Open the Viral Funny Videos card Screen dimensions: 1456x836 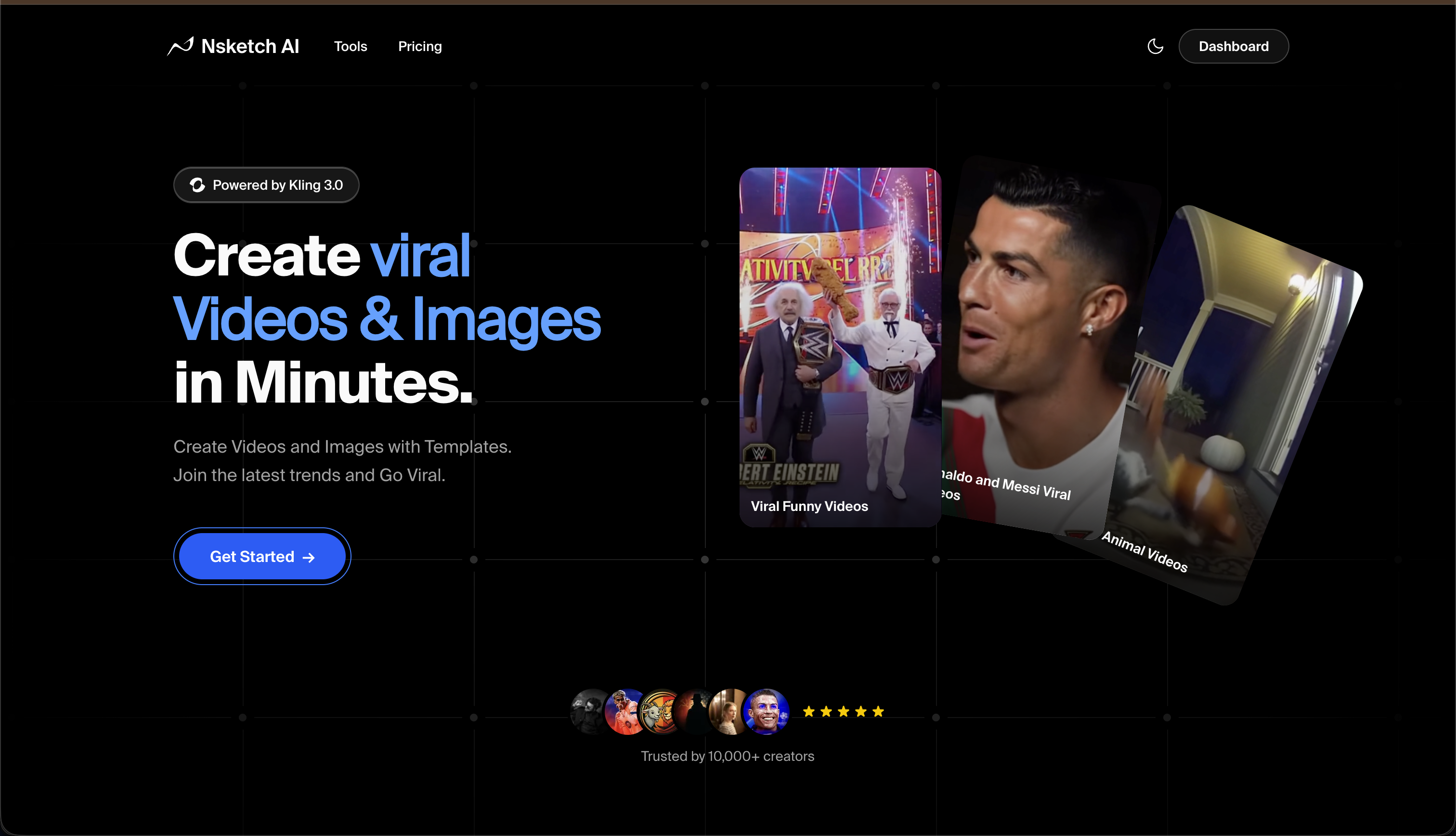click(839, 347)
